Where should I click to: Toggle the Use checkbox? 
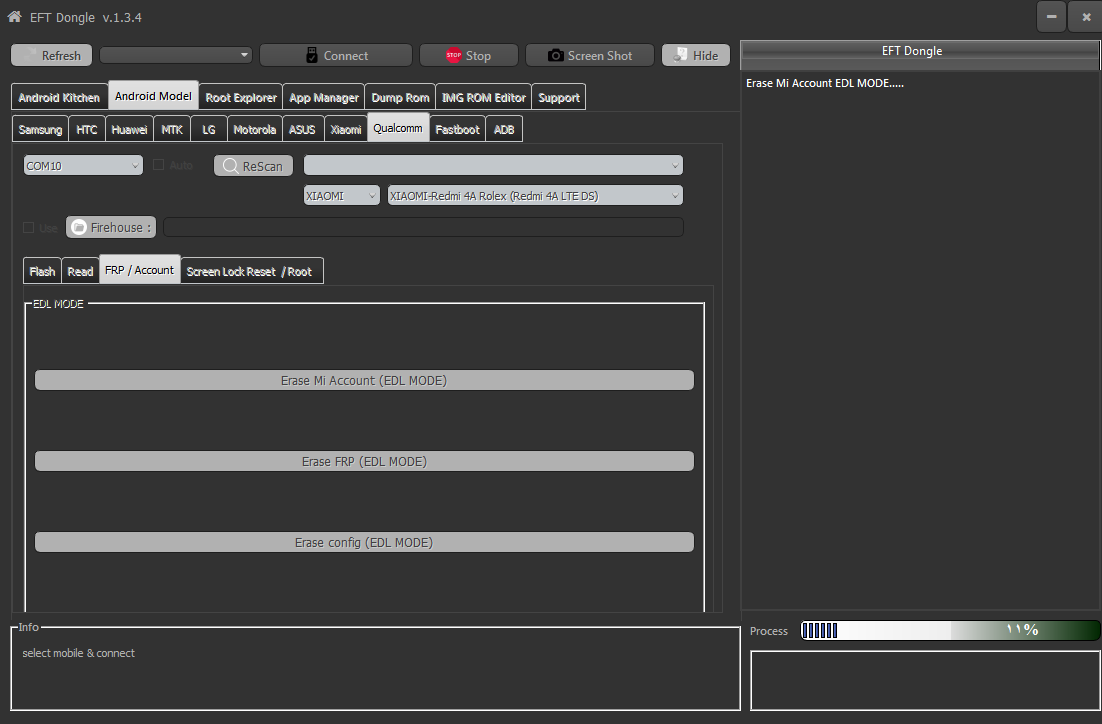[x=29, y=227]
